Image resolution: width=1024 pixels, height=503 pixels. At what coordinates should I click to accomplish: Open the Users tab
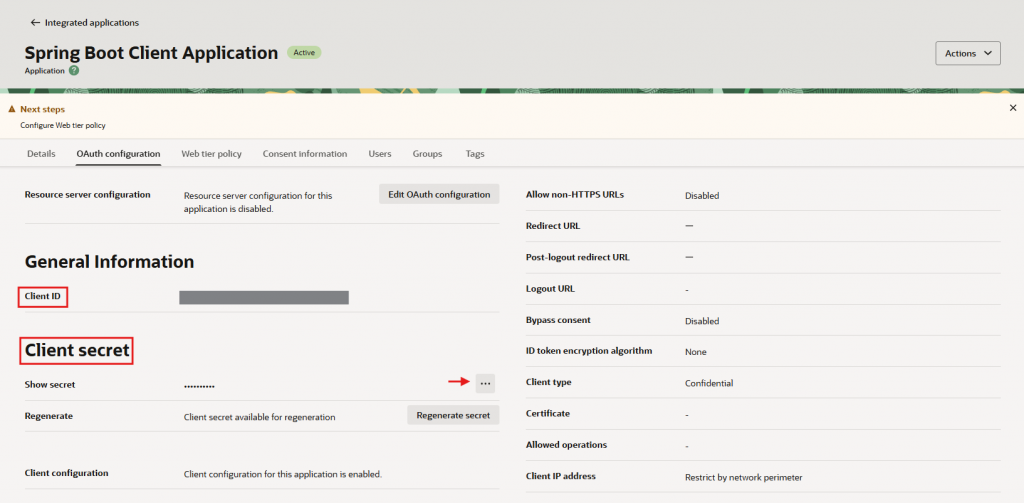tap(380, 154)
